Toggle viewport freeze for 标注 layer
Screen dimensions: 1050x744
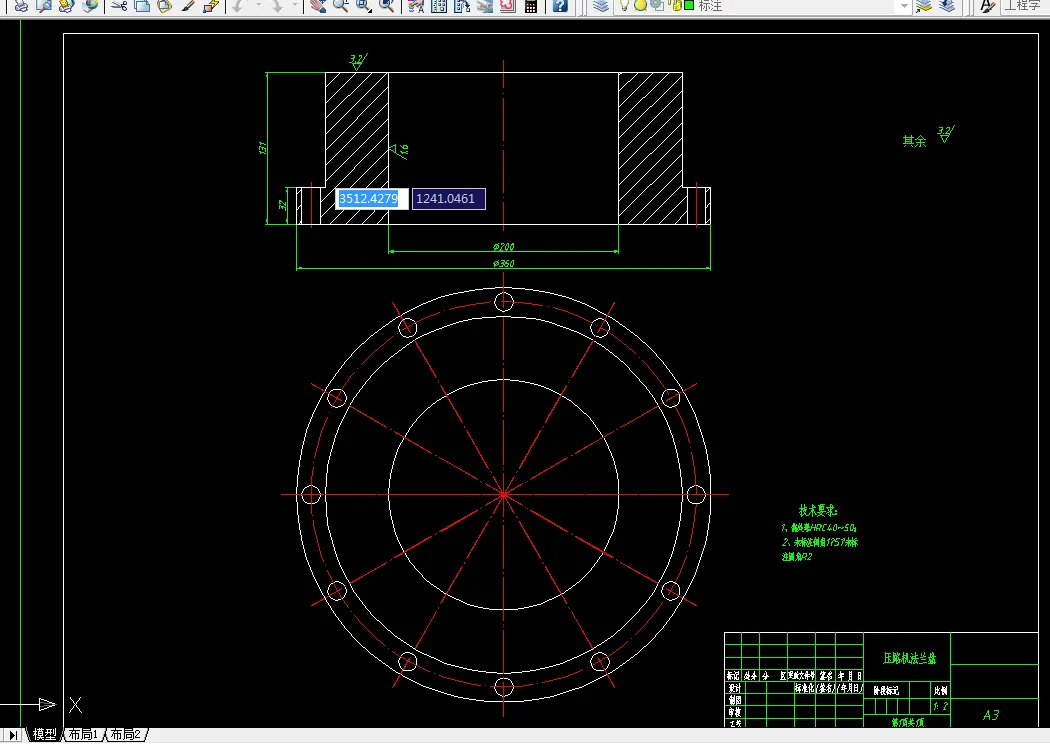pos(657,5)
